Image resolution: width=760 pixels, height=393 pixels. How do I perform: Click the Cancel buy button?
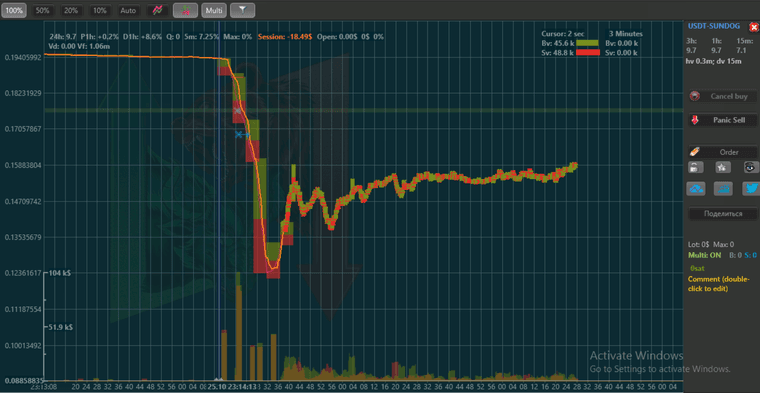723,96
